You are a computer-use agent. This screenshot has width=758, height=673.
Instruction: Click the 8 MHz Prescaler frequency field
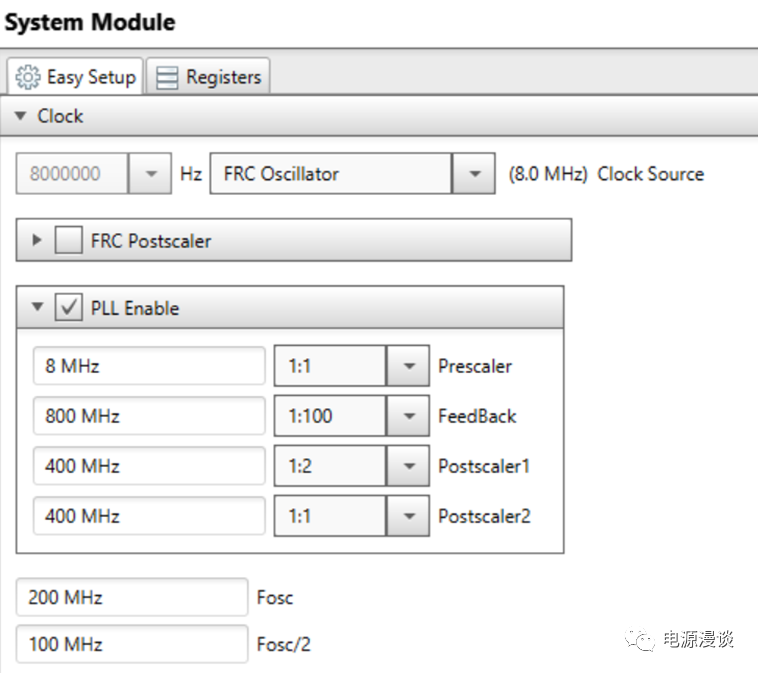pyautogui.click(x=148, y=366)
